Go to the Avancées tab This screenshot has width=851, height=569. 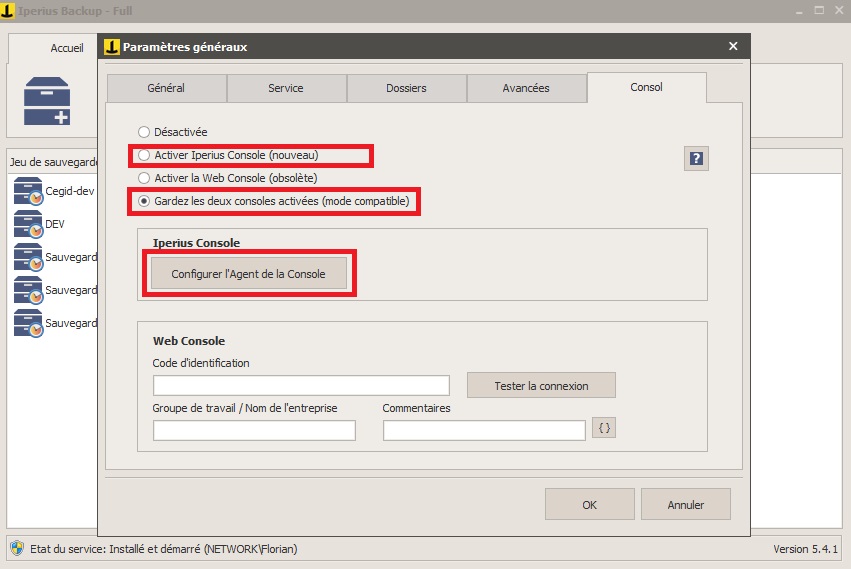click(526, 88)
